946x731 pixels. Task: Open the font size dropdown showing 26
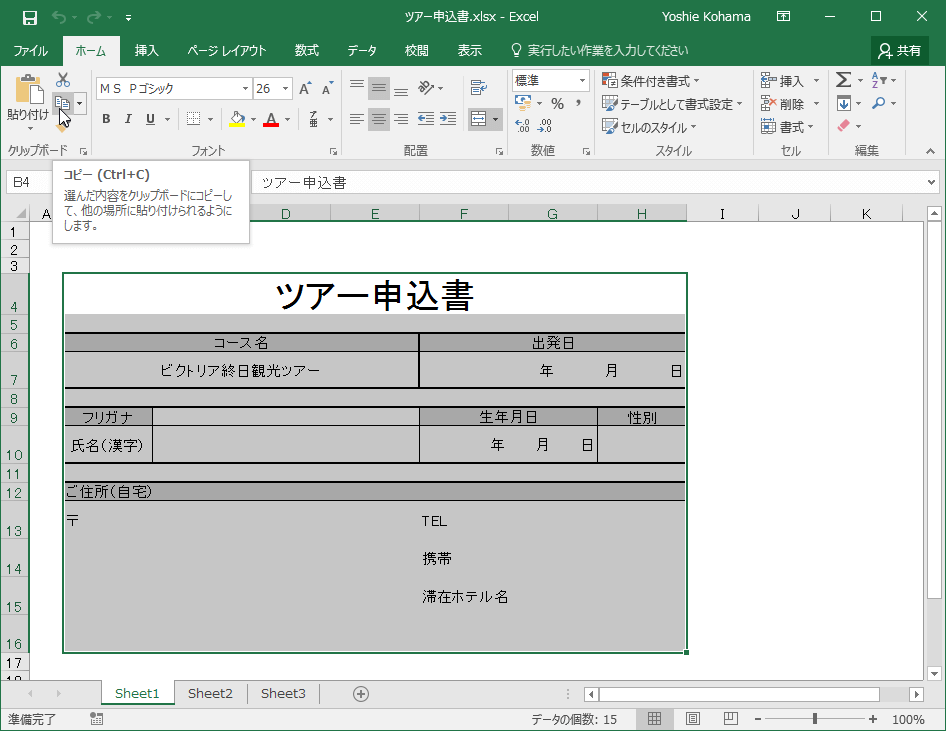tap(285, 89)
